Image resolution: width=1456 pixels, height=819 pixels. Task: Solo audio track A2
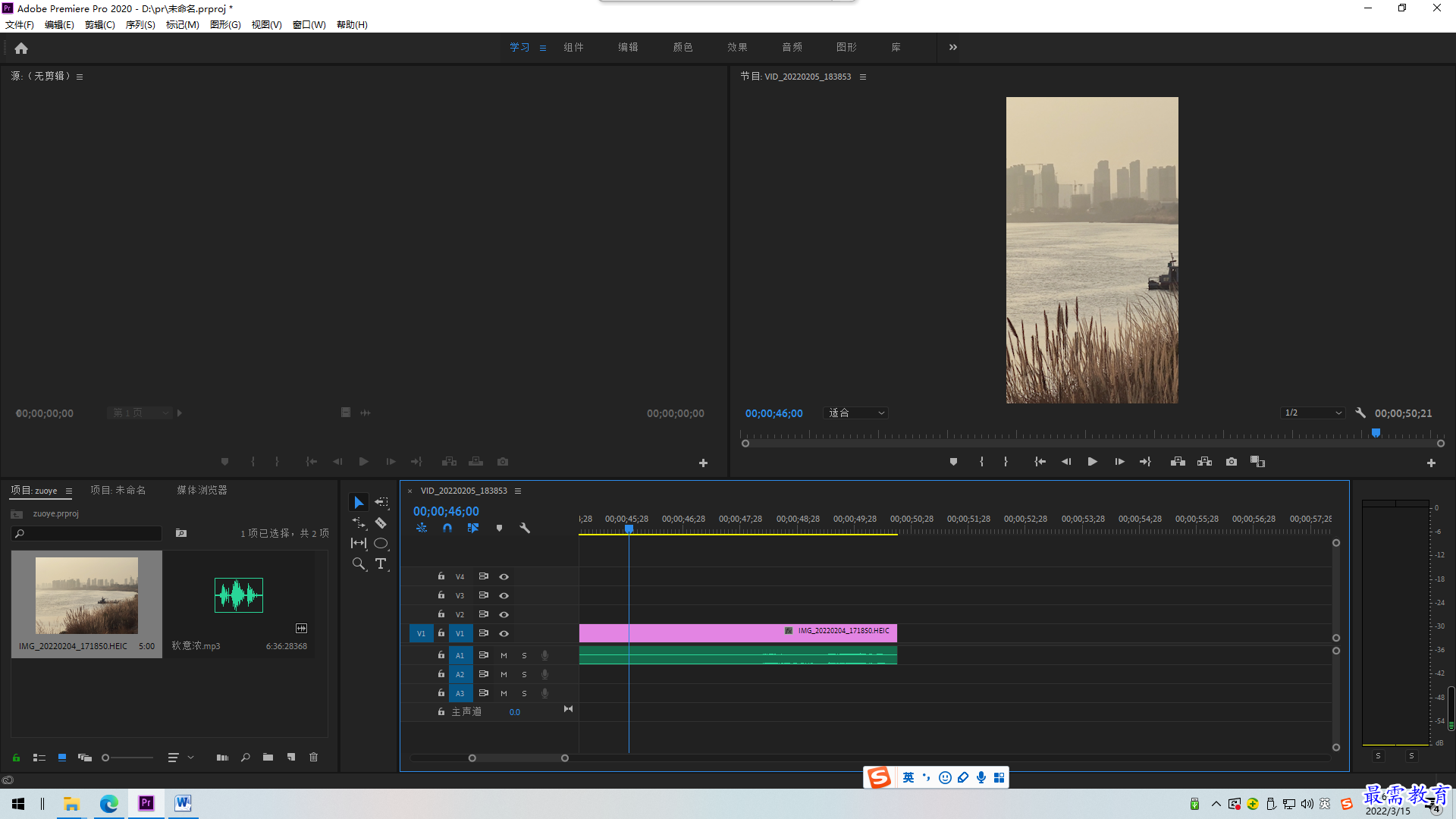(524, 674)
